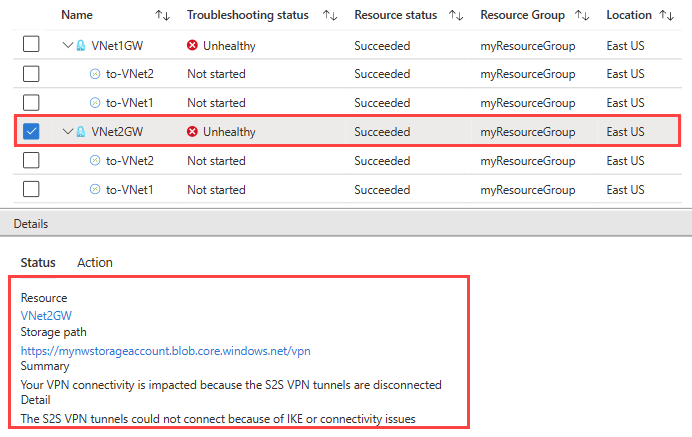Click the Details panel header bar
The image size is (692, 437).
(346, 224)
